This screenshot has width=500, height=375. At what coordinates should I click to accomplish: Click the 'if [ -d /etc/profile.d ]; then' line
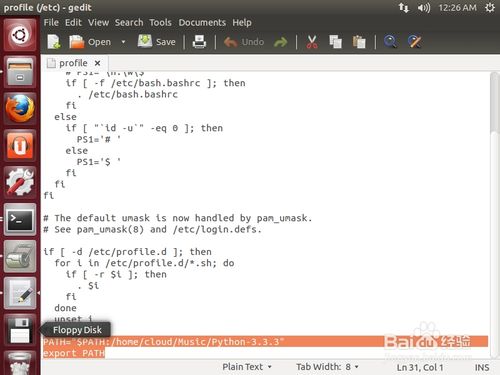(x=127, y=252)
